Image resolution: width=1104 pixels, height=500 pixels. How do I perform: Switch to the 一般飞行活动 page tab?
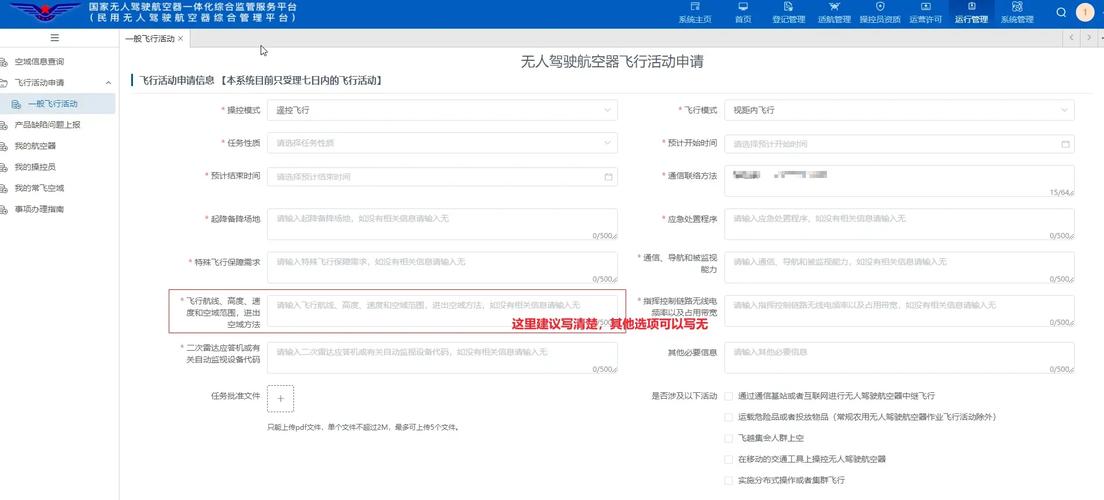150,39
